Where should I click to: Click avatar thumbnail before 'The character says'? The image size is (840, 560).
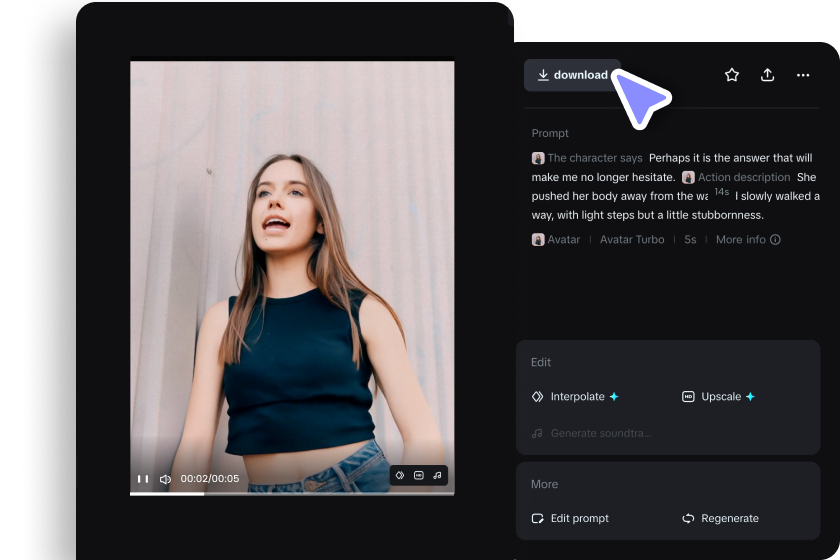coord(538,158)
